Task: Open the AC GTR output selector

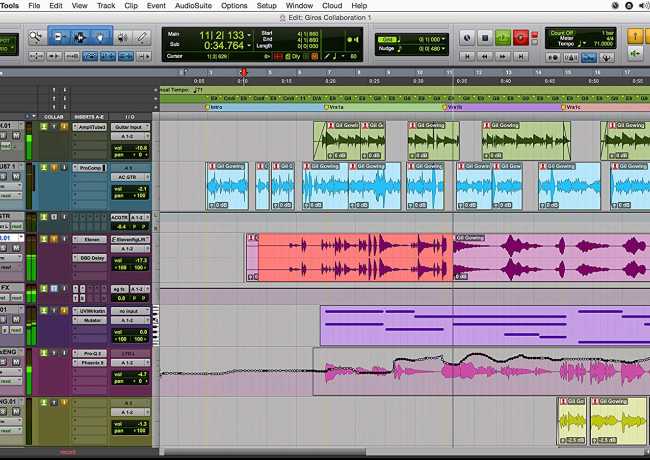Action: (130, 177)
